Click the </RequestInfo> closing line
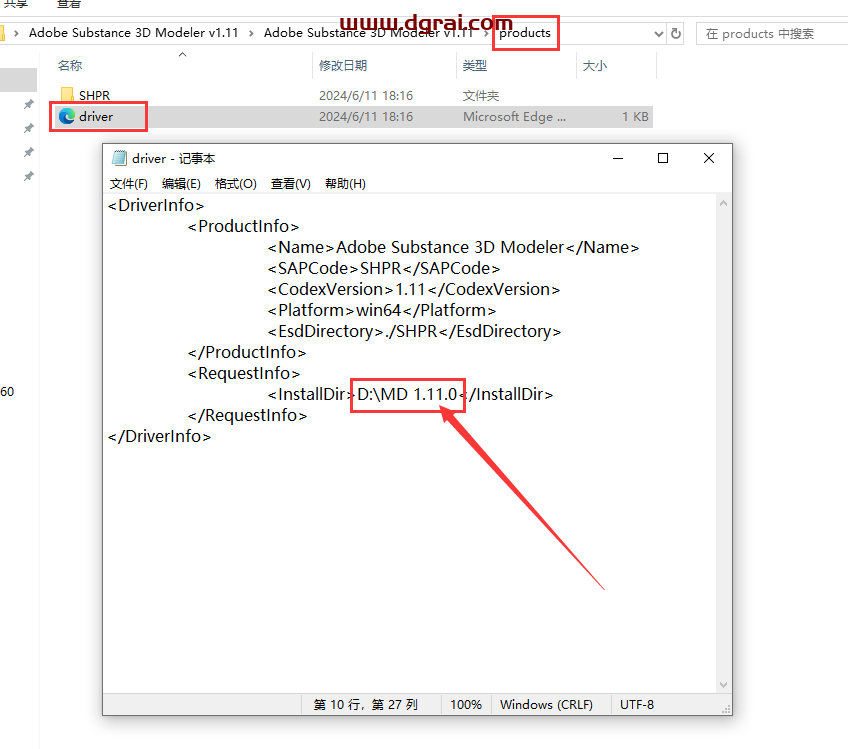The image size is (848, 749). pos(247,415)
